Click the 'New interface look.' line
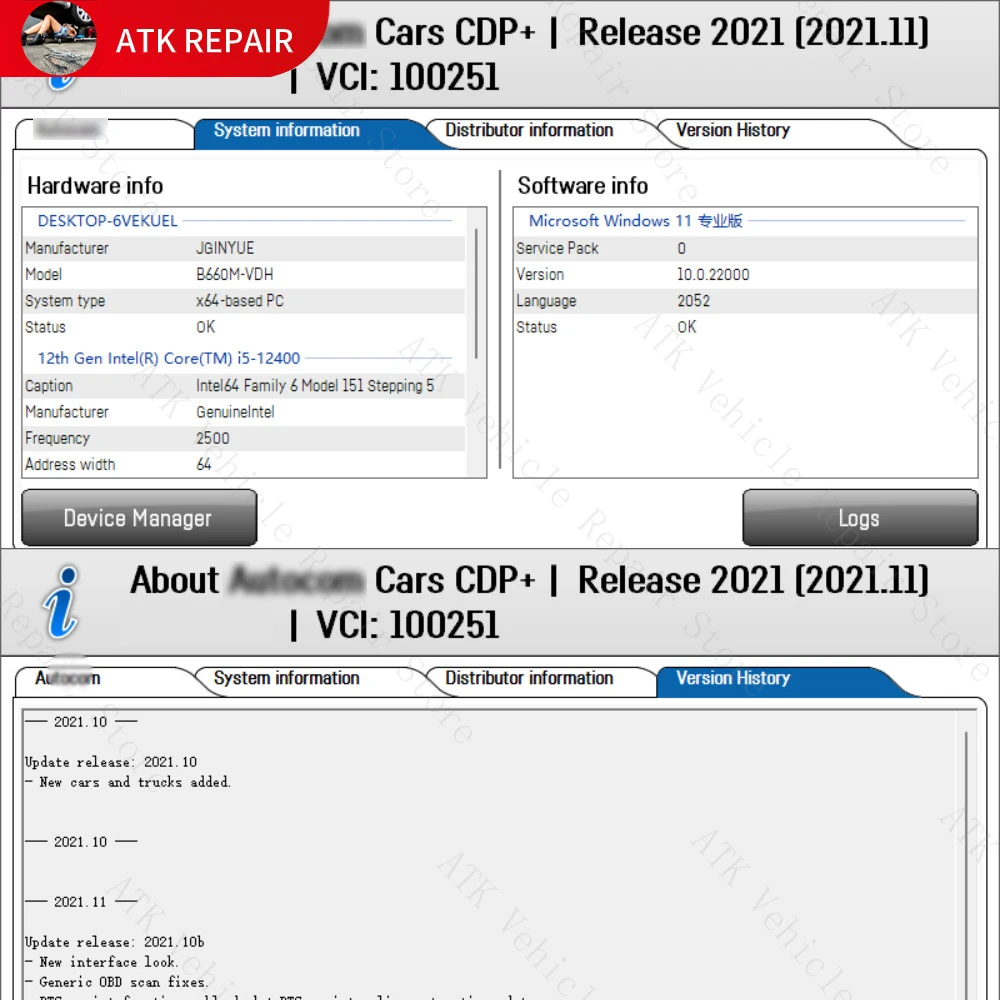Viewport: 1000px width, 1000px height. (102, 962)
